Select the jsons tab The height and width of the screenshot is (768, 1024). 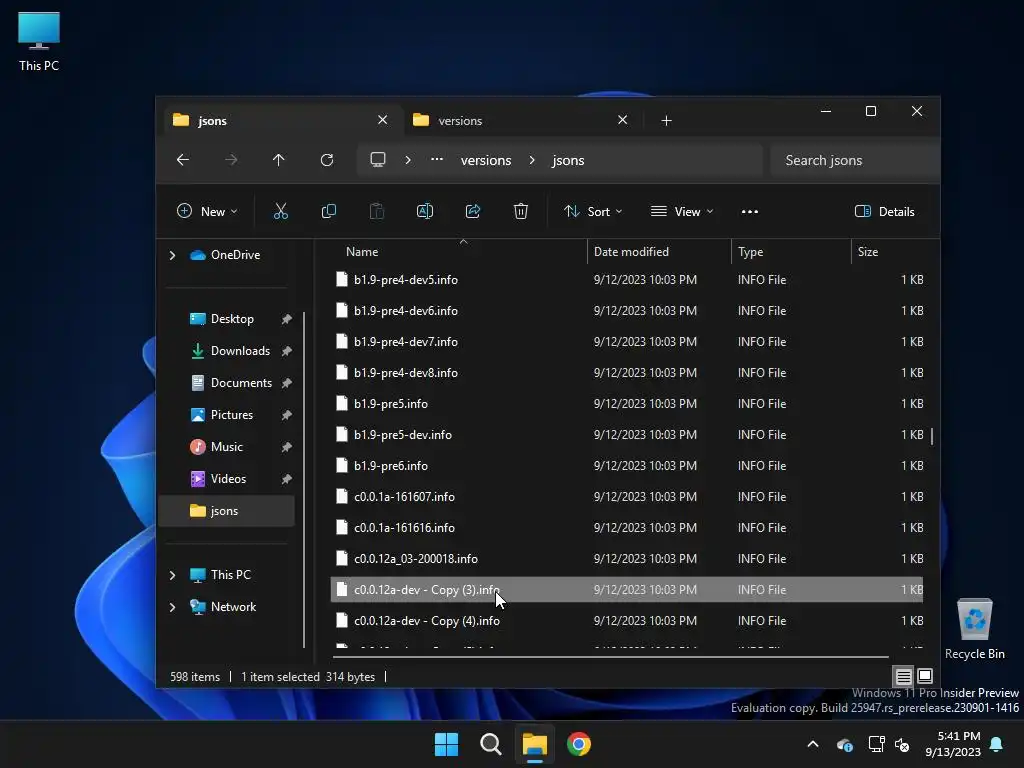click(x=281, y=120)
